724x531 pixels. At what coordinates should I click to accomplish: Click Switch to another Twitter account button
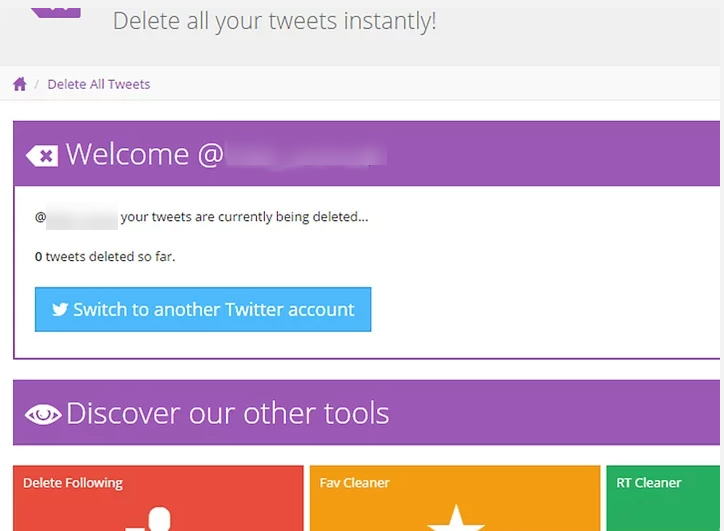[203, 309]
